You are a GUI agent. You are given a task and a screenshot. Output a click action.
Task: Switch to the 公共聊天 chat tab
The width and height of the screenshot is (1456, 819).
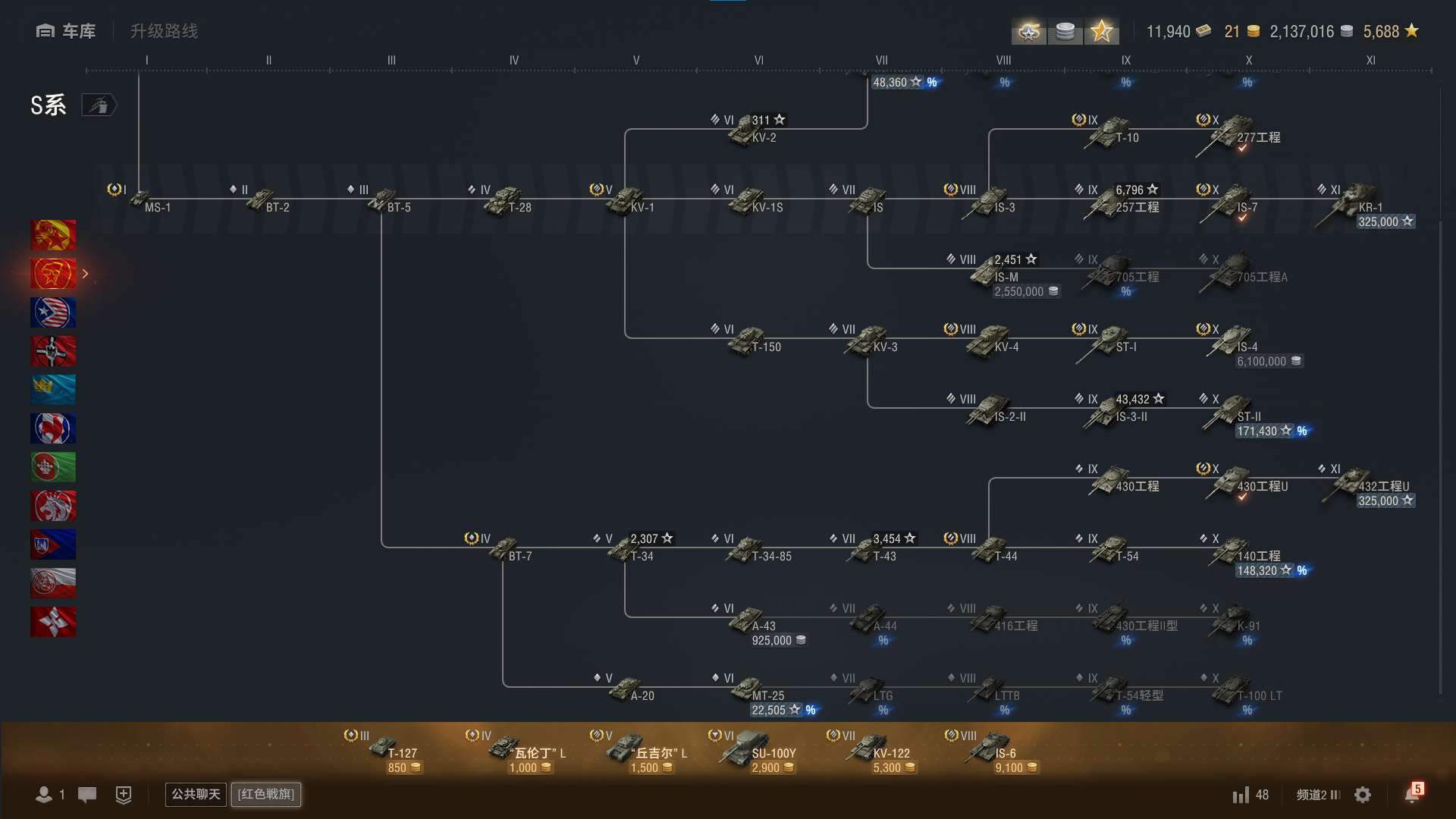click(196, 794)
